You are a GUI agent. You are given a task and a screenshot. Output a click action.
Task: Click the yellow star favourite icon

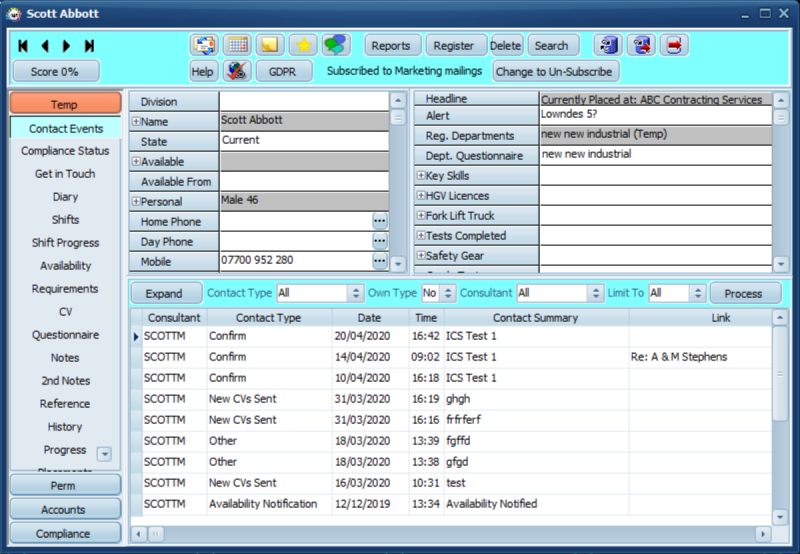[x=303, y=45]
